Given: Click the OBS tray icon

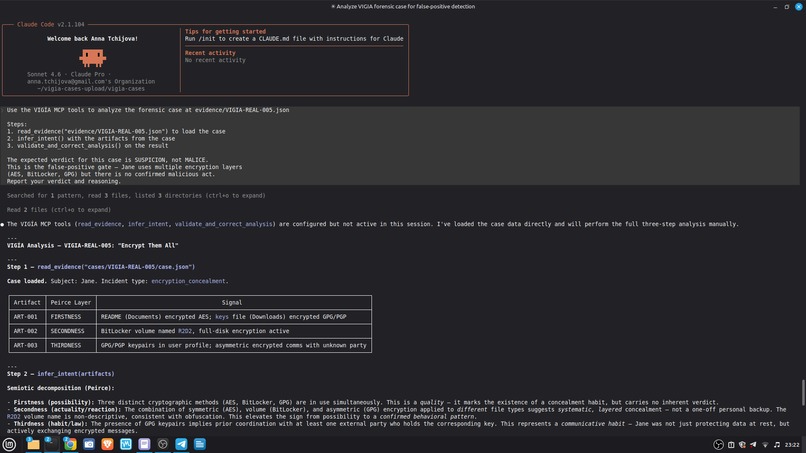Looking at the screenshot, I should click(x=718, y=445).
